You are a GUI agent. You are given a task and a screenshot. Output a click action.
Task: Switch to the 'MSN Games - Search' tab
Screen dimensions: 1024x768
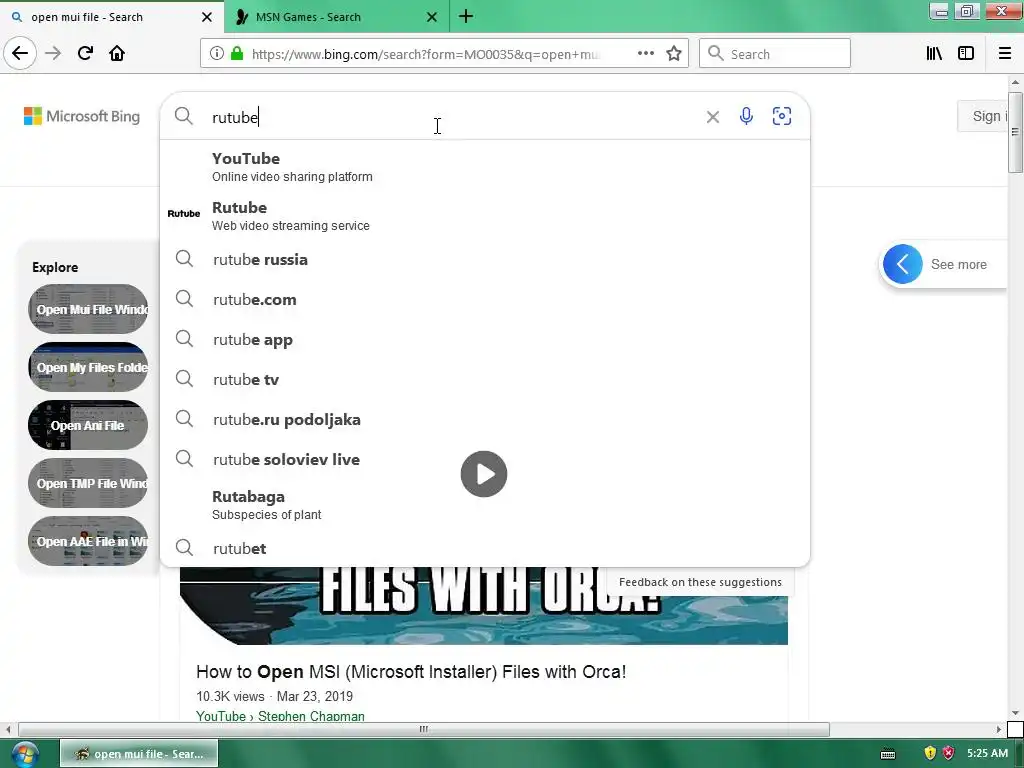click(x=336, y=16)
